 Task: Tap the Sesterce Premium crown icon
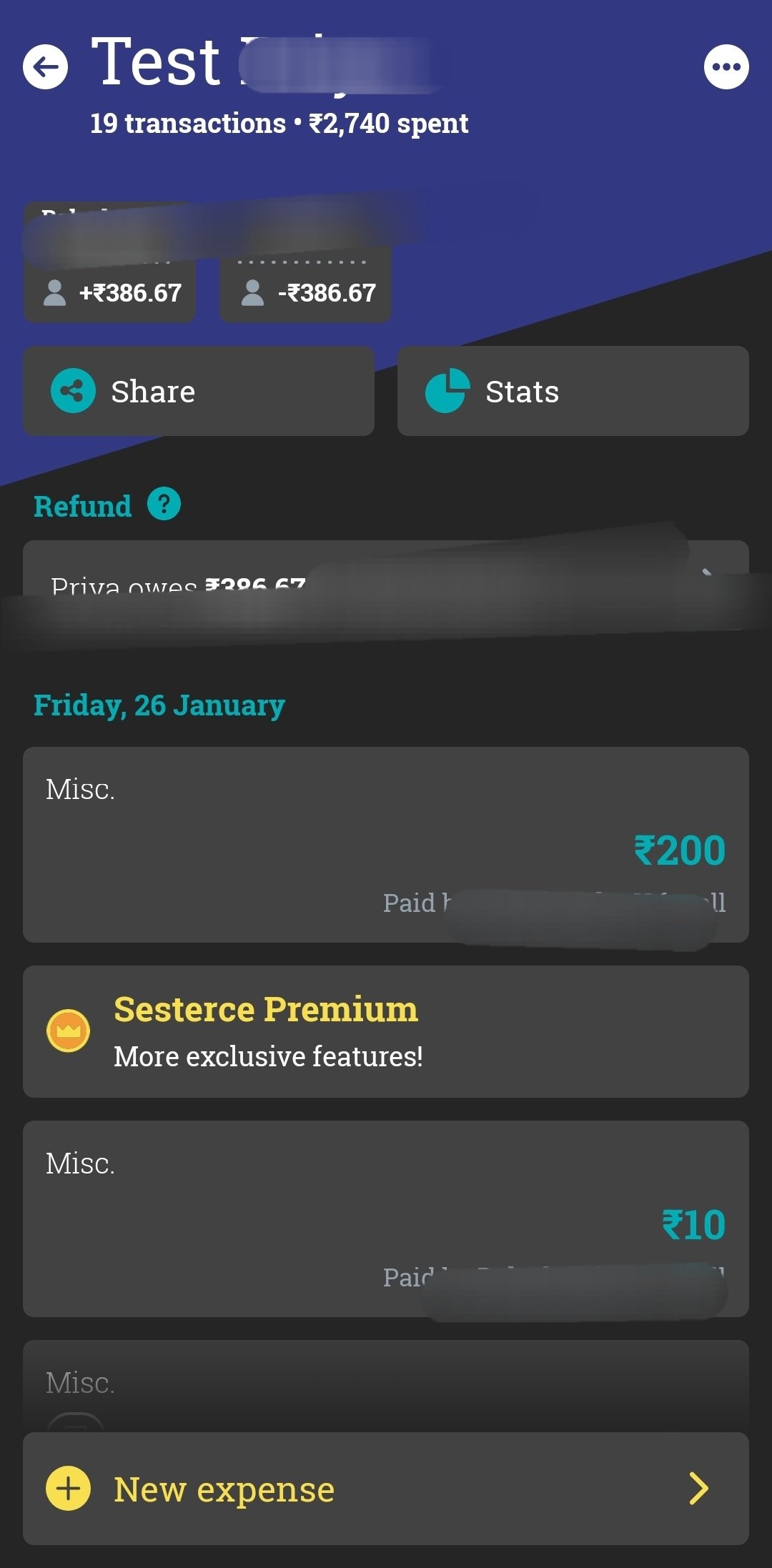click(68, 1031)
